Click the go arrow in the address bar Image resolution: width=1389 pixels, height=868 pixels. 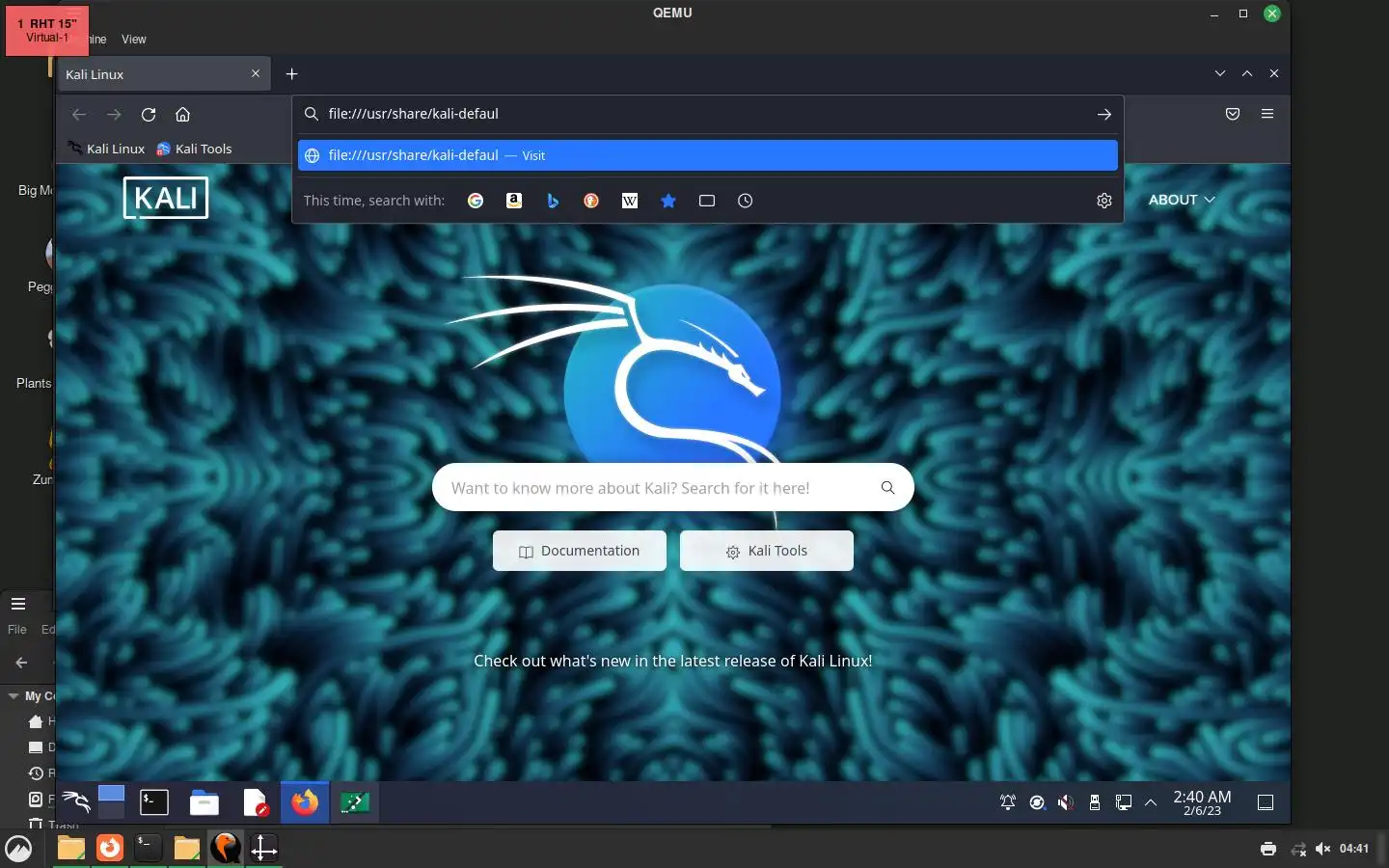(x=1103, y=114)
